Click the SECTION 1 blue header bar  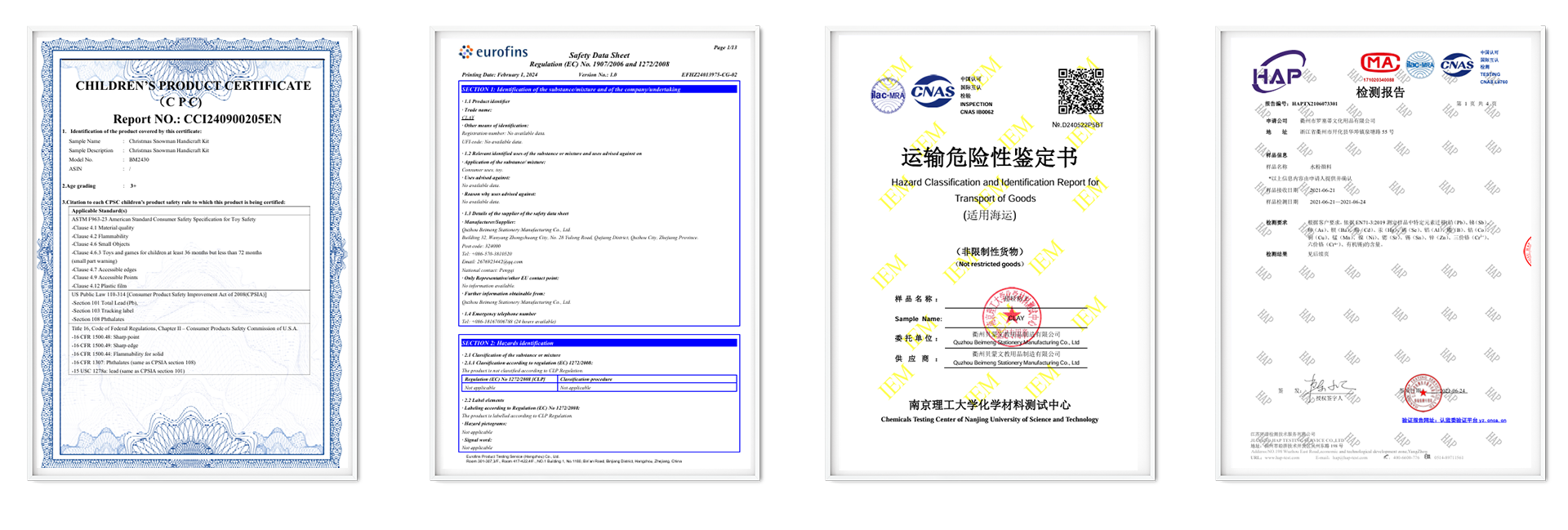coord(599,89)
